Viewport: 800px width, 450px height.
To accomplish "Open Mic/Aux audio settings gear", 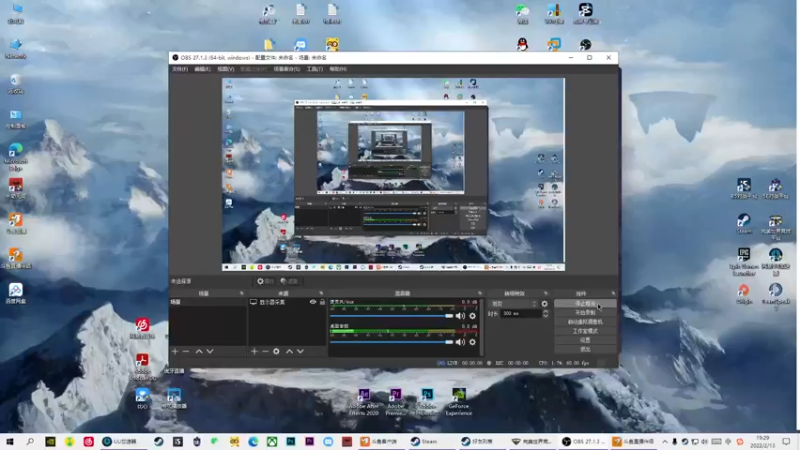I will pyautogui.click(x=472, y=316).
